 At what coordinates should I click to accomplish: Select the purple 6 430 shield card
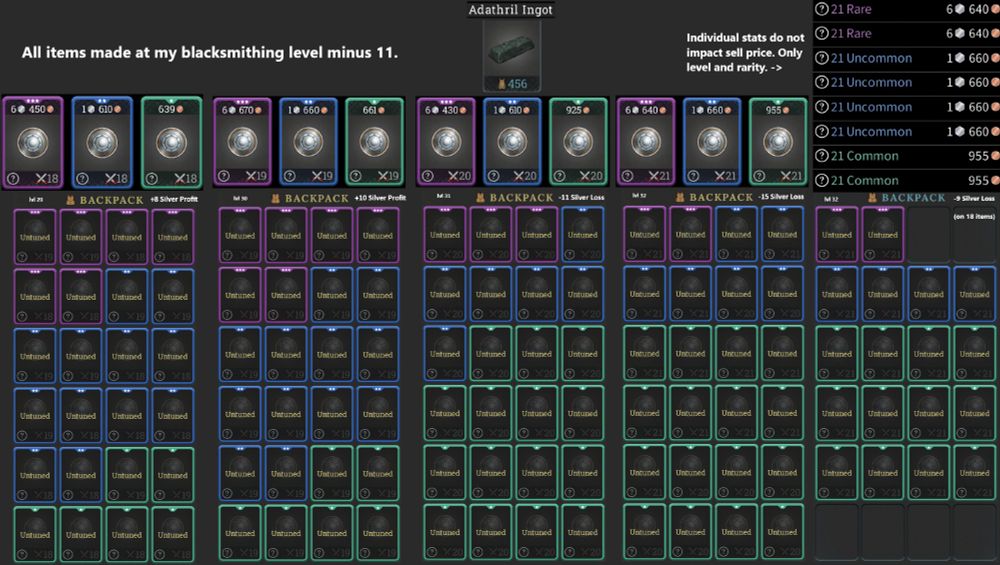tap(446, 142)
